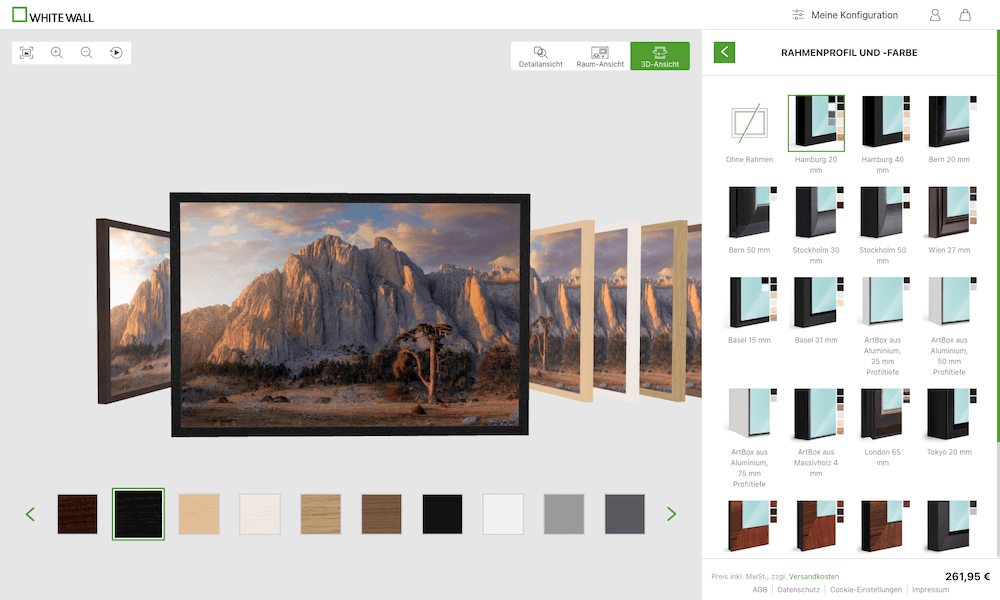Viewport: 1000px width, 600px height.
Task: Open the shopping bag cart
Action: tap(965, 15)
